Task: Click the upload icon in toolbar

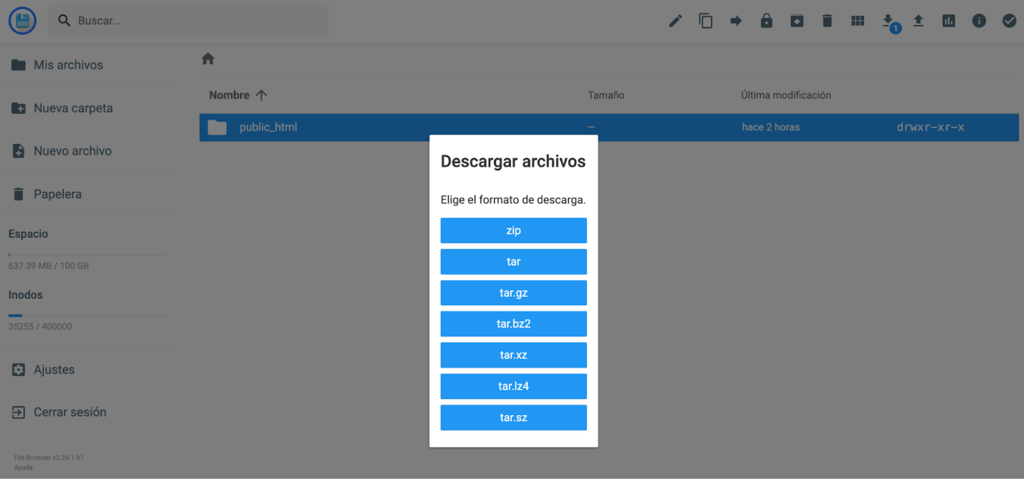Action: click(918, 21)
